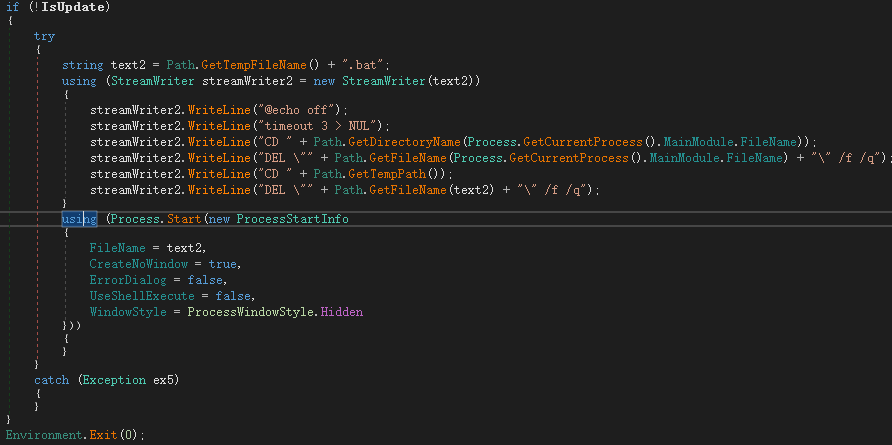Click the Start method in Process.Start

pos(184,219)
